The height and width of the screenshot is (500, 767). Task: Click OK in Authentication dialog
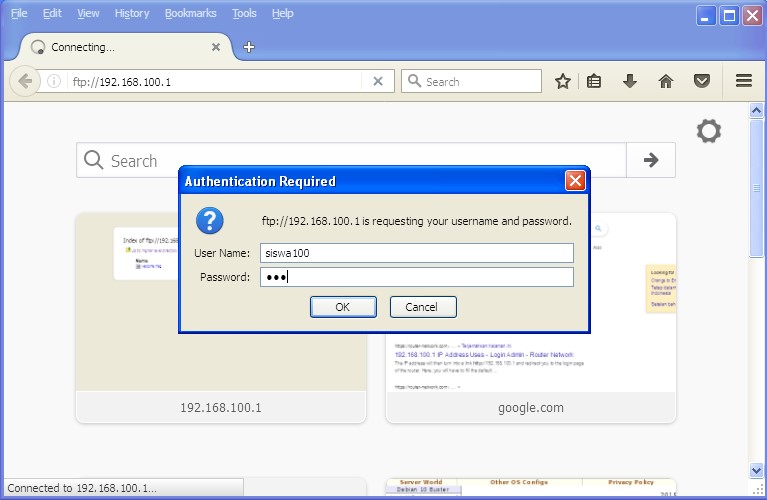click(x=343, y=307)
